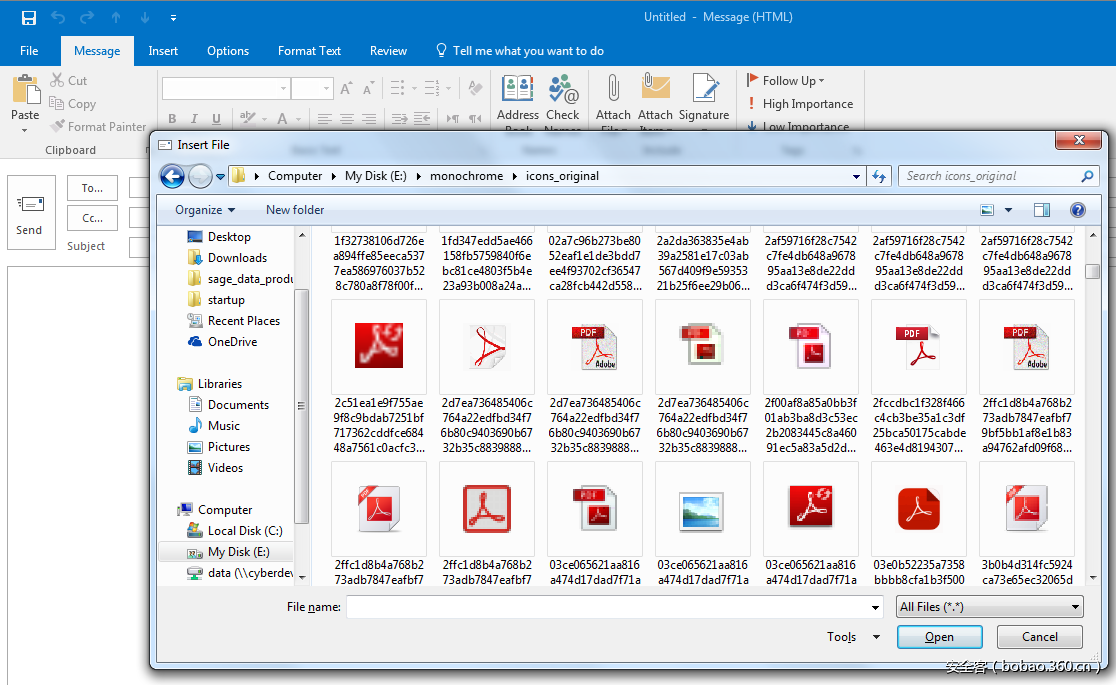This screenshot has width=1116, height=685.
Task: Select Local Disk (C:) in navigation tree
Action: [x=244, y=531]
